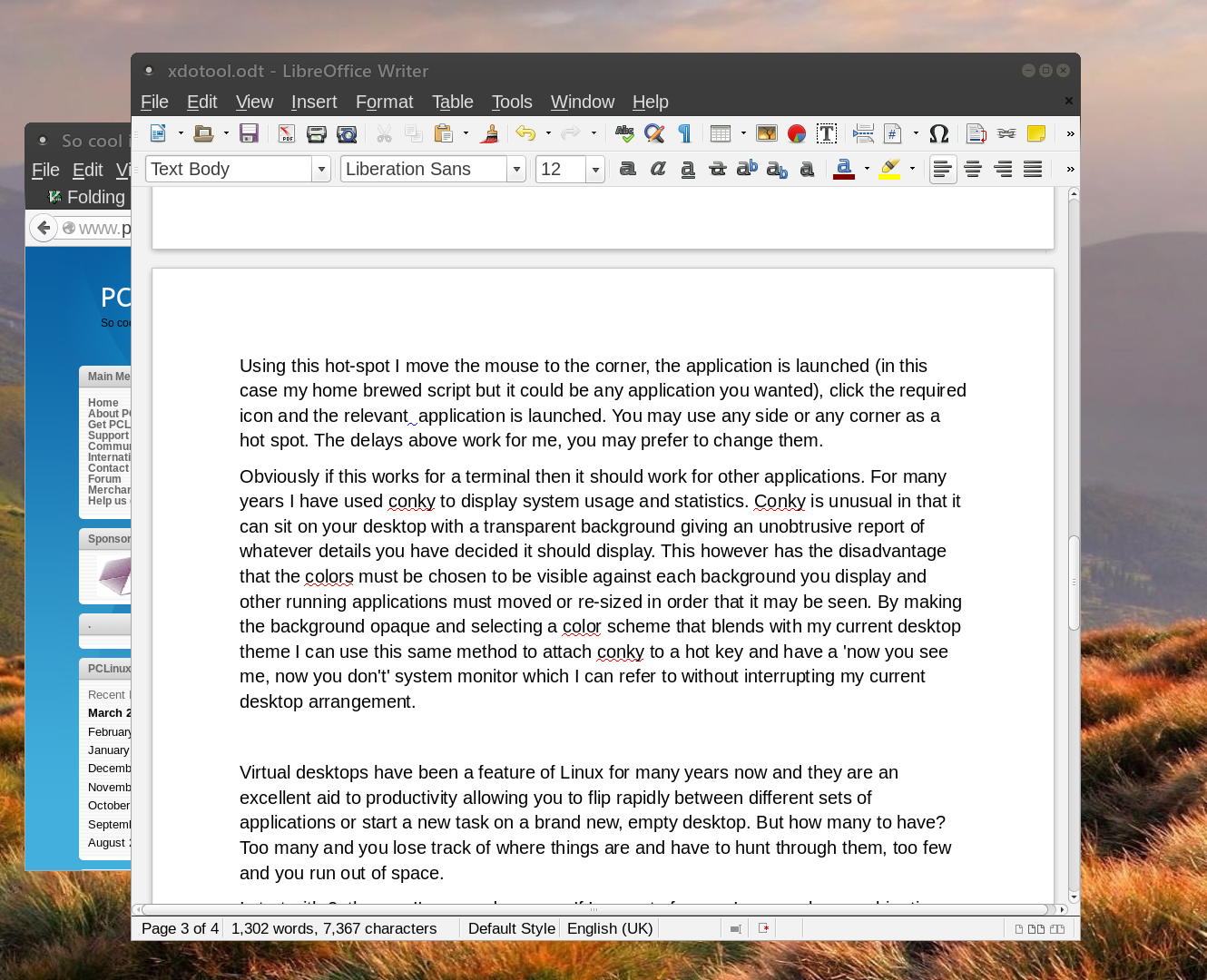Click the Paste clipboard icon
Viewport: 1207px width, 980px height.
click(x=444, y=133)
